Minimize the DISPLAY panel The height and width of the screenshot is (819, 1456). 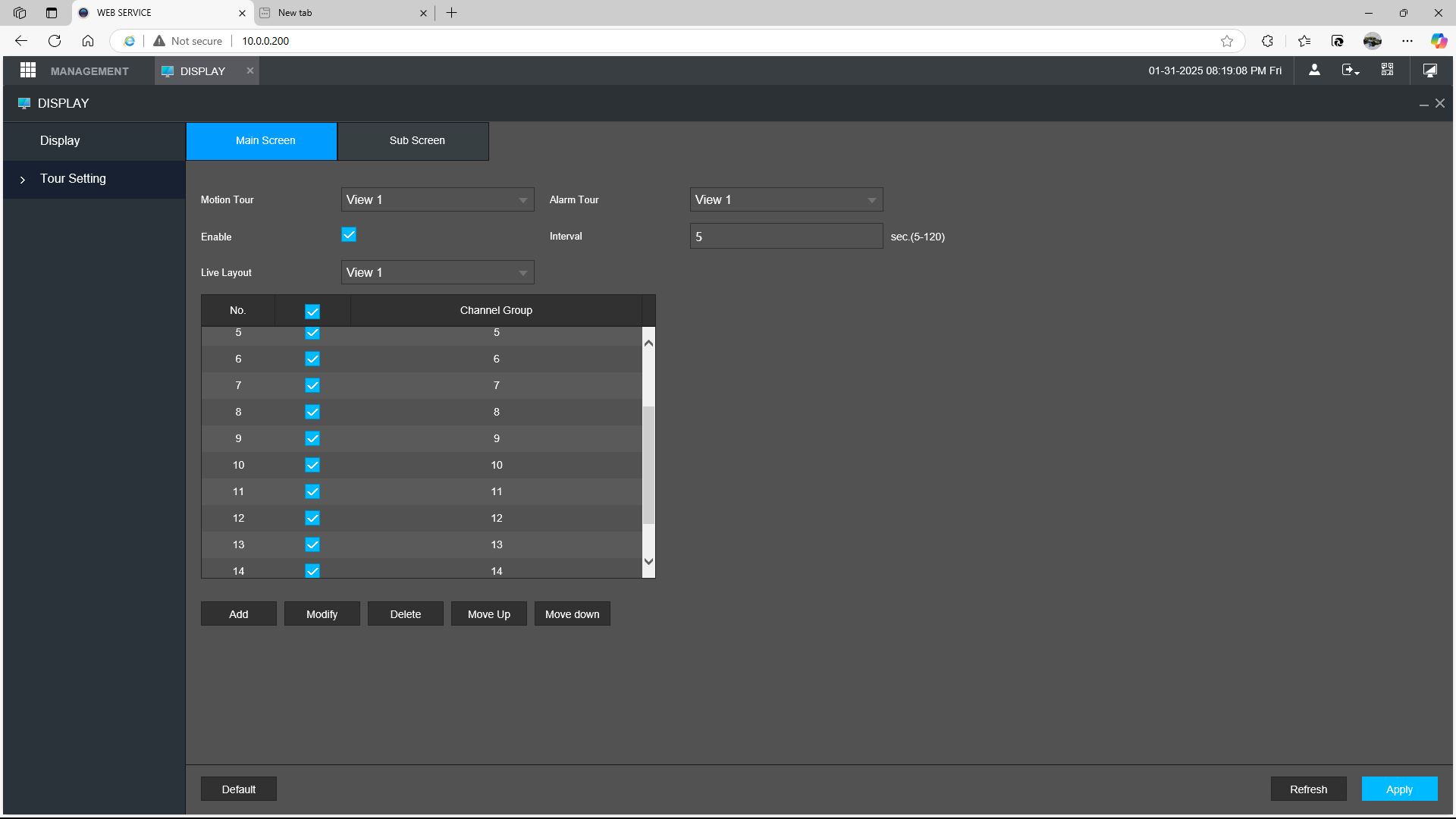pyautogui.click(x=1423, y=104)
